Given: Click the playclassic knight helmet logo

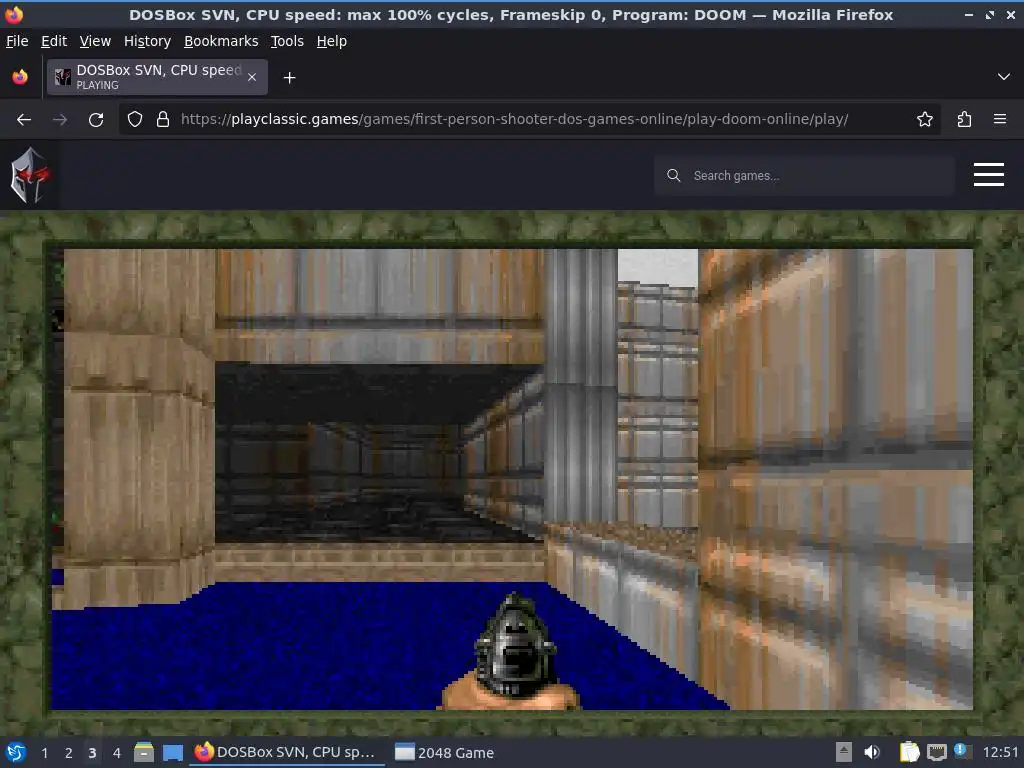Looking at the screenshot, I should [x=29, y=175].
